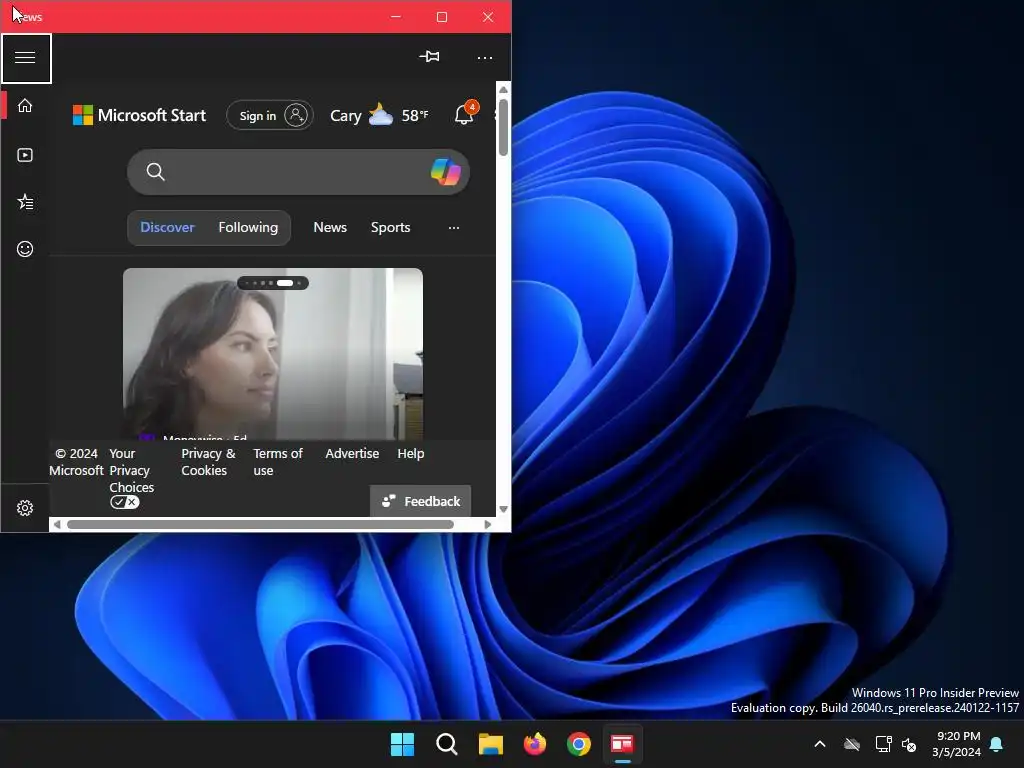Open the Privacy & Cookies link

tap(208, 462)
